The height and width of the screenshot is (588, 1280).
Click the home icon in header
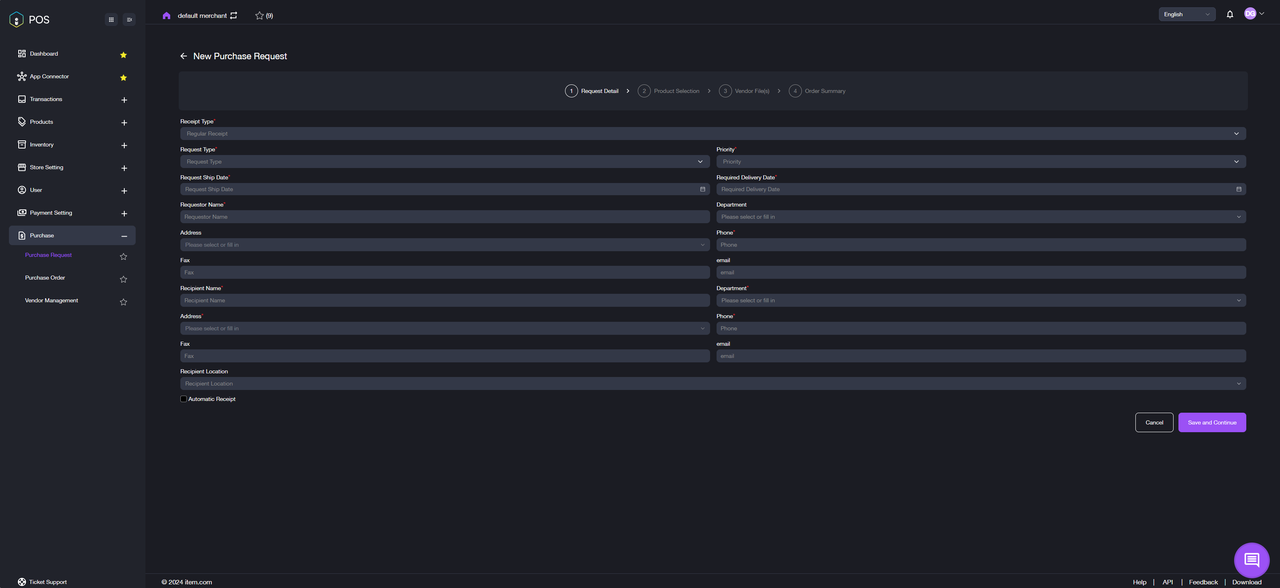[166, 15]
